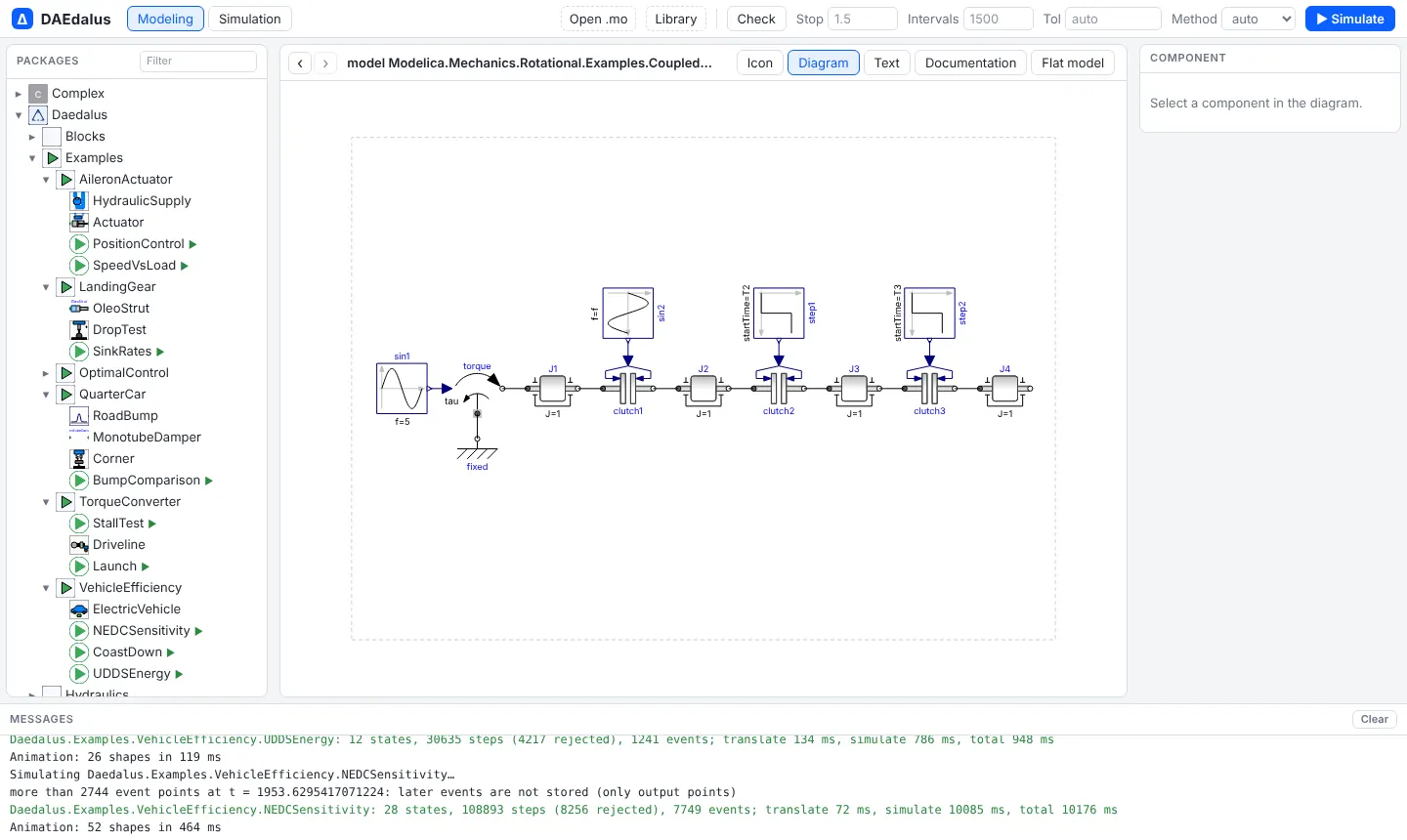The image size is (1407, 840).
Task: Focus the packages Filter field
Action: click(x=198, y=61)
